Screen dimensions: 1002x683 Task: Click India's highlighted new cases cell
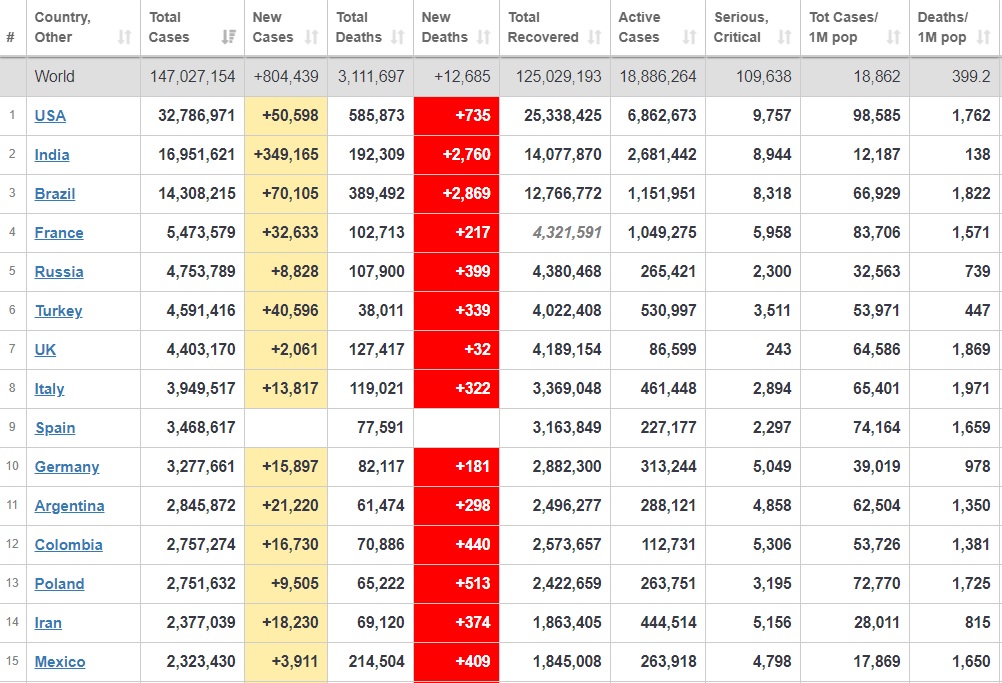[286, 155]
